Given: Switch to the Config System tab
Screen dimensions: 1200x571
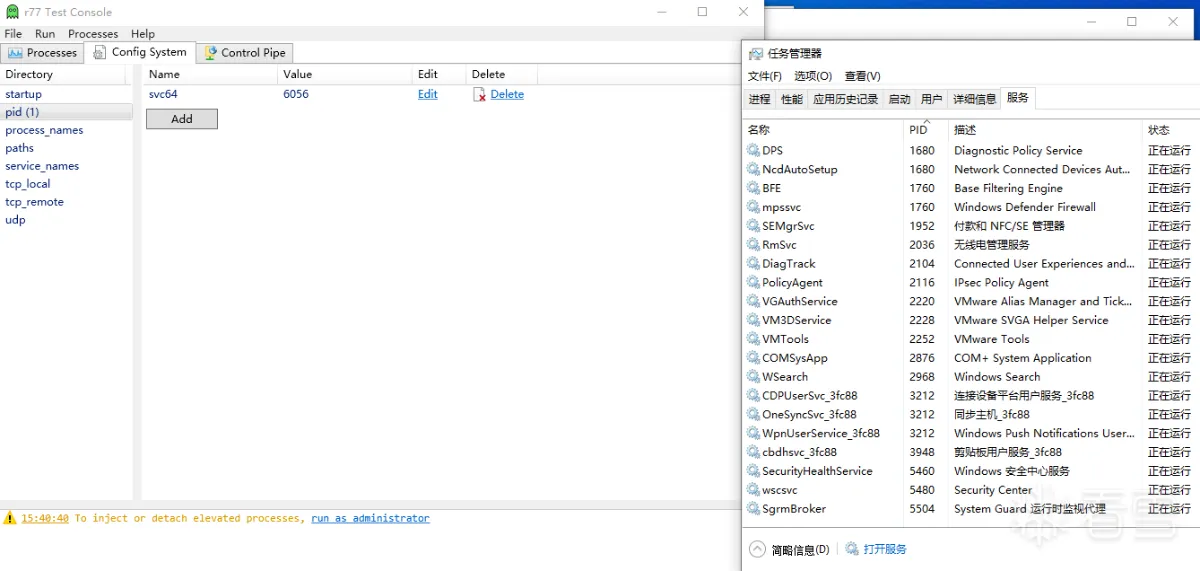Looking at the screenshot, I should pos(140,52).
